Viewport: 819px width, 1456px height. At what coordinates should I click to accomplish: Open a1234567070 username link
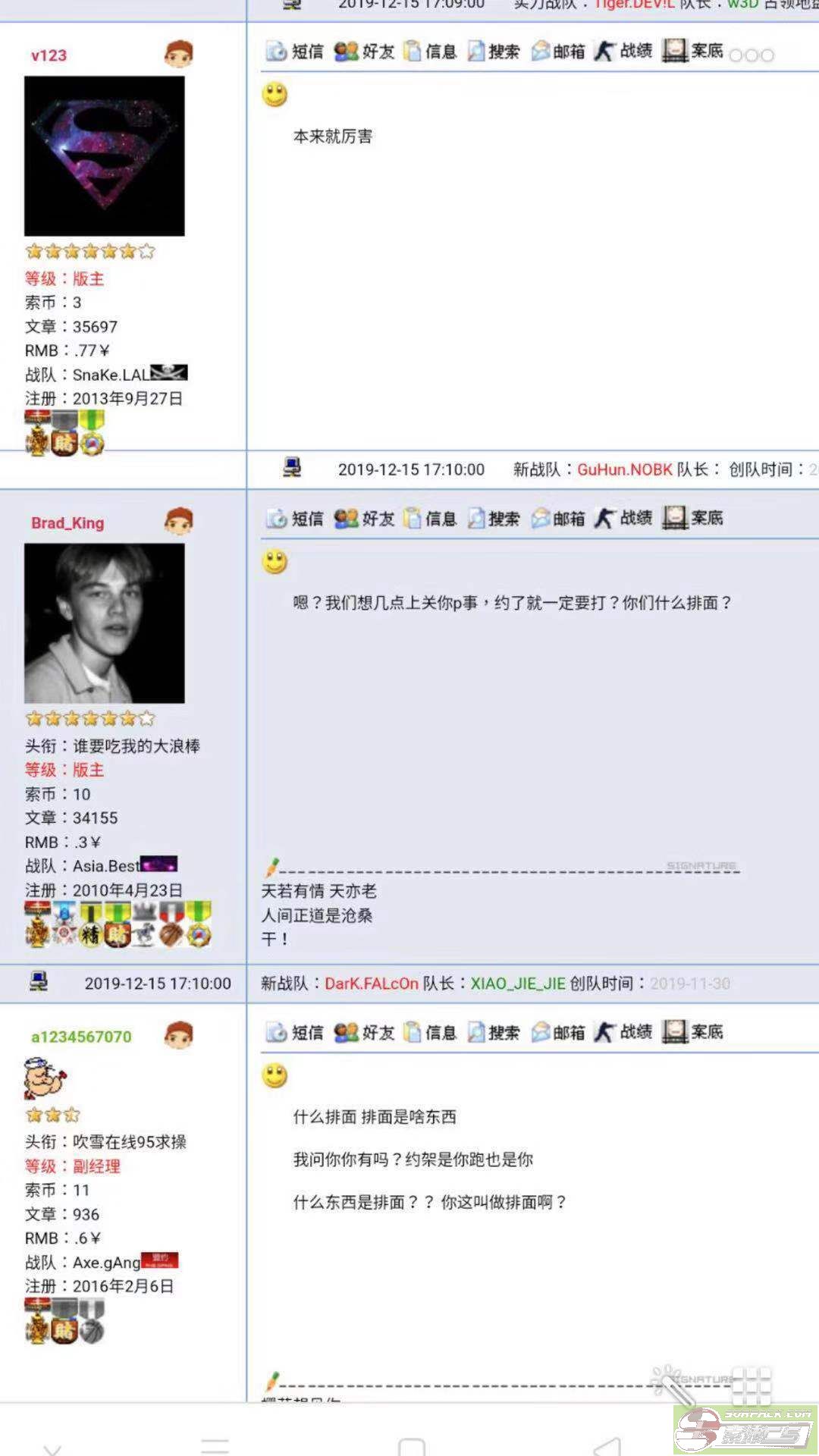(81, 1037)
